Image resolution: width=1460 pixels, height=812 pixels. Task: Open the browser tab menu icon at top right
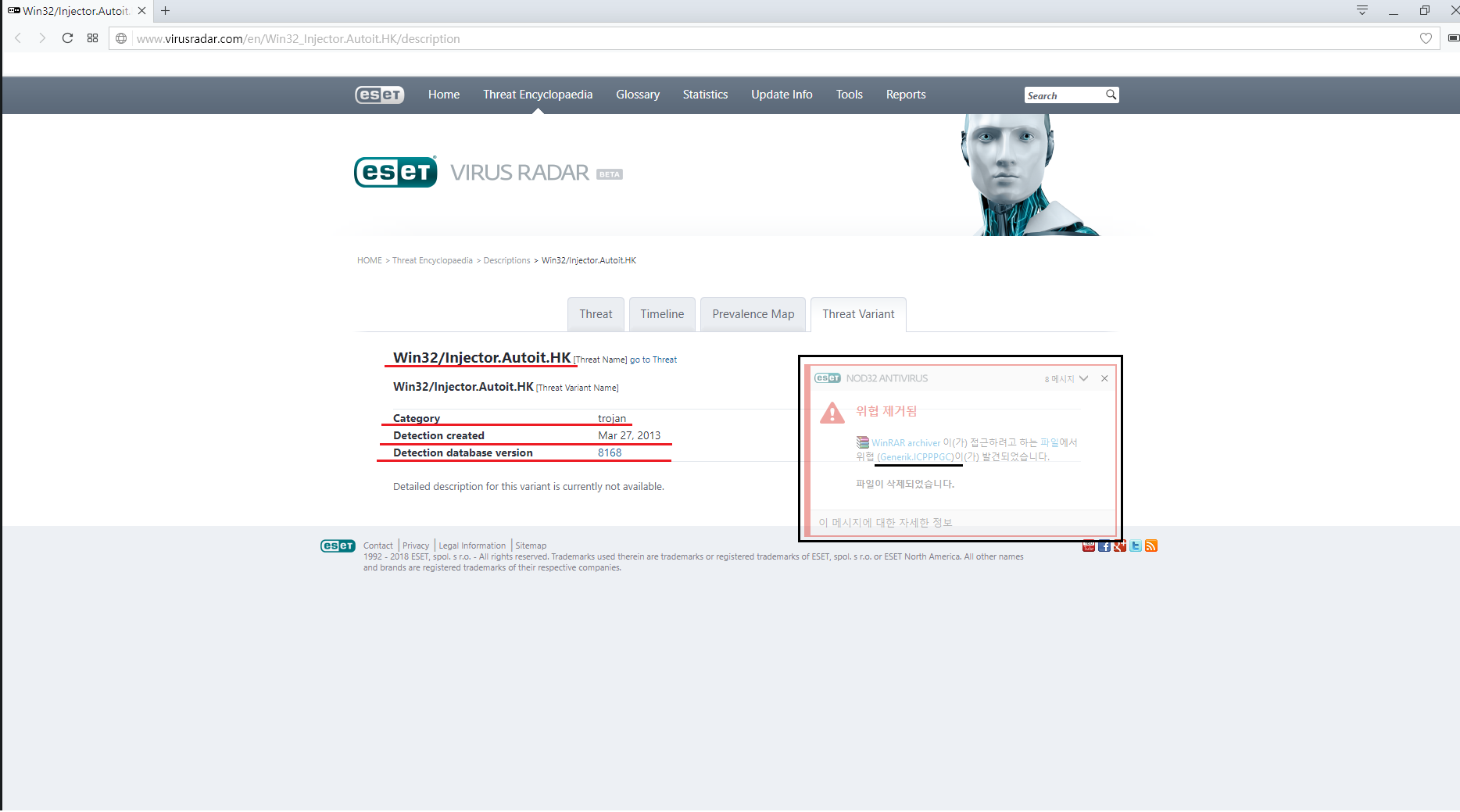click(1362, 11)
